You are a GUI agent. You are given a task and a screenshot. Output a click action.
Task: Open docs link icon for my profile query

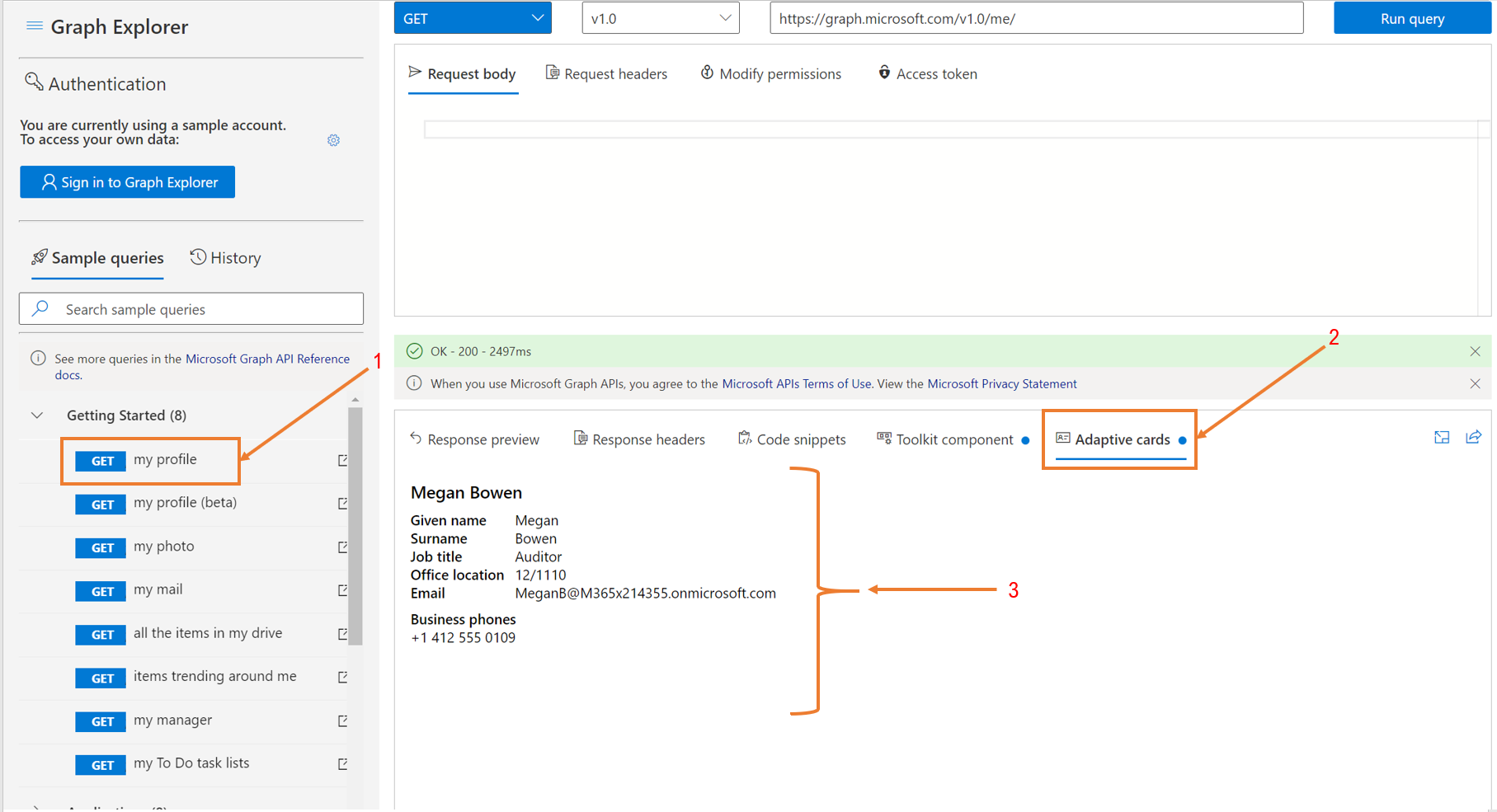coord(342,460)
